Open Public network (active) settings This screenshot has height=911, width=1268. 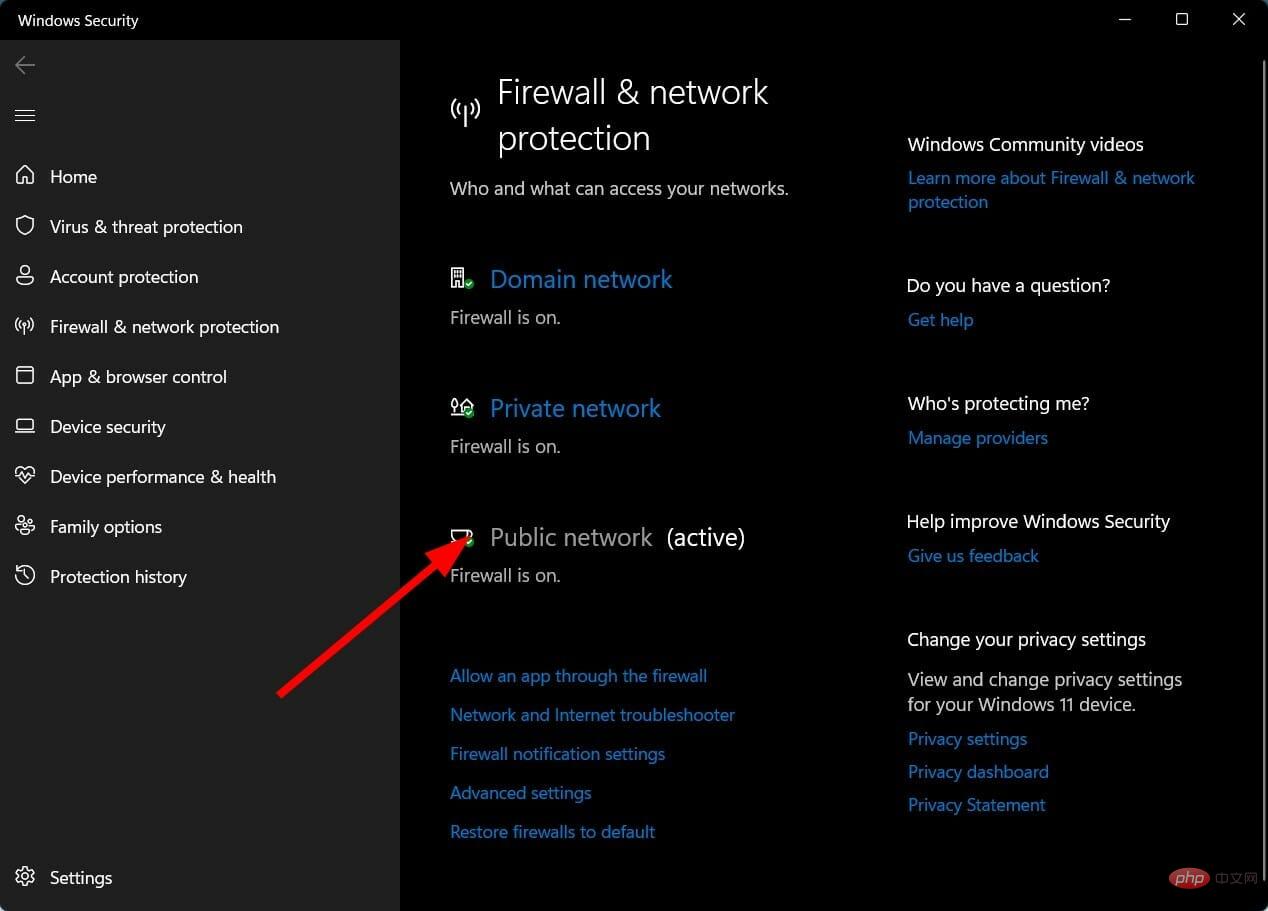617,537
